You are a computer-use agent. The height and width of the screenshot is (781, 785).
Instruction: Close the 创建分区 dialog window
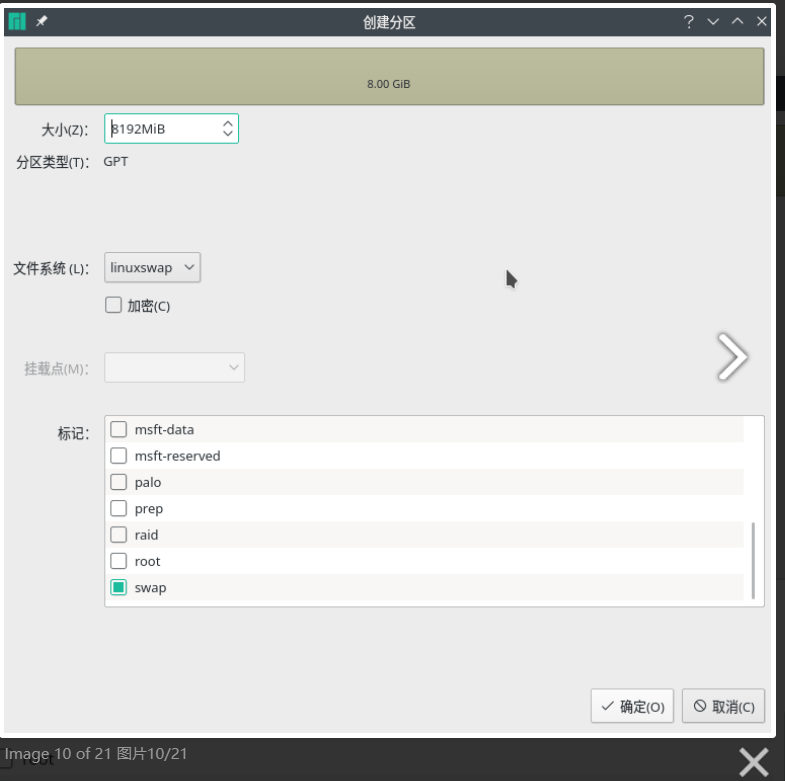click(763, 22)
